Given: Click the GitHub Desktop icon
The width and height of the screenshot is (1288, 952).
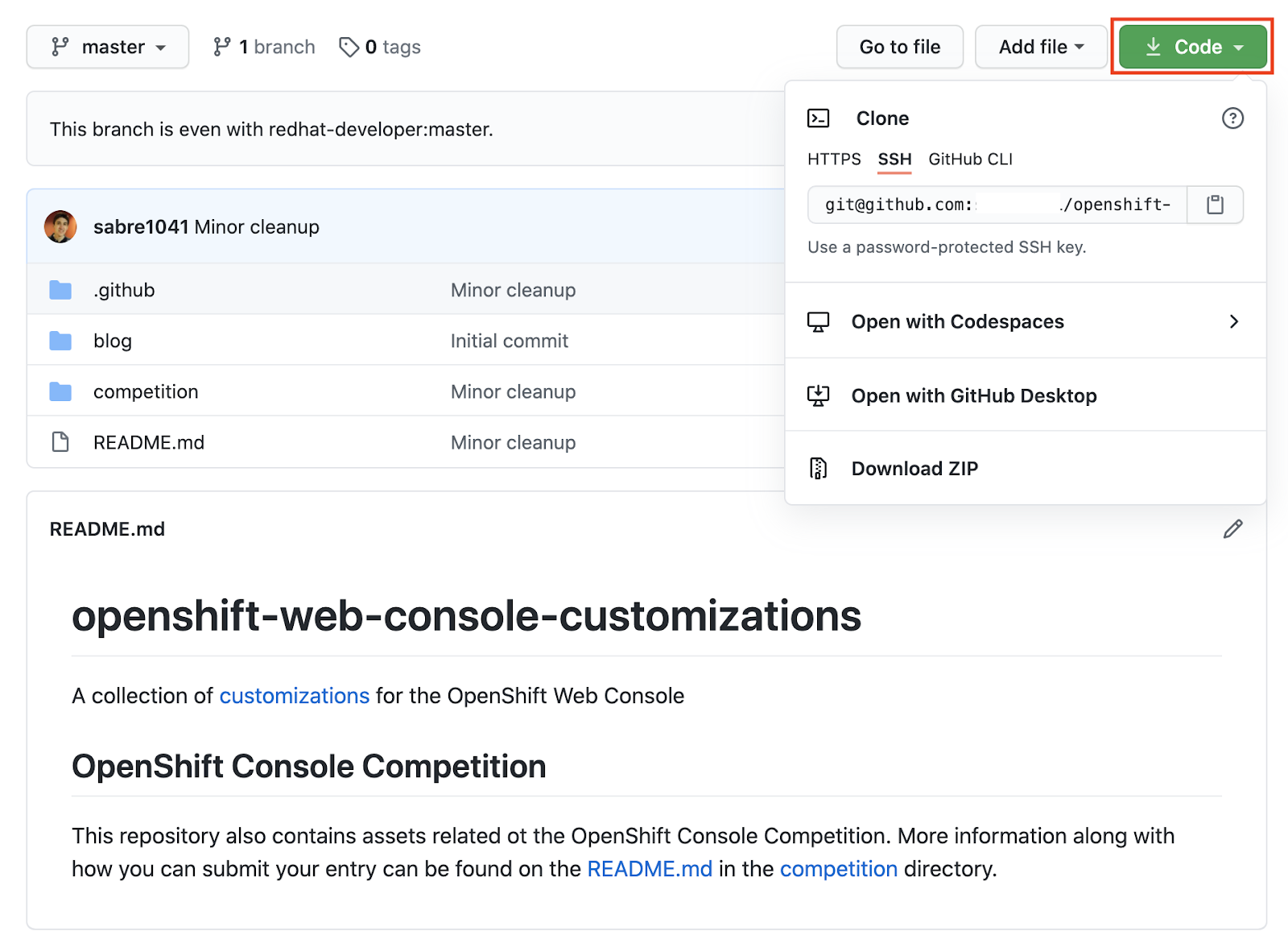Looking at the screenshot, I should [x=819, y=395].
